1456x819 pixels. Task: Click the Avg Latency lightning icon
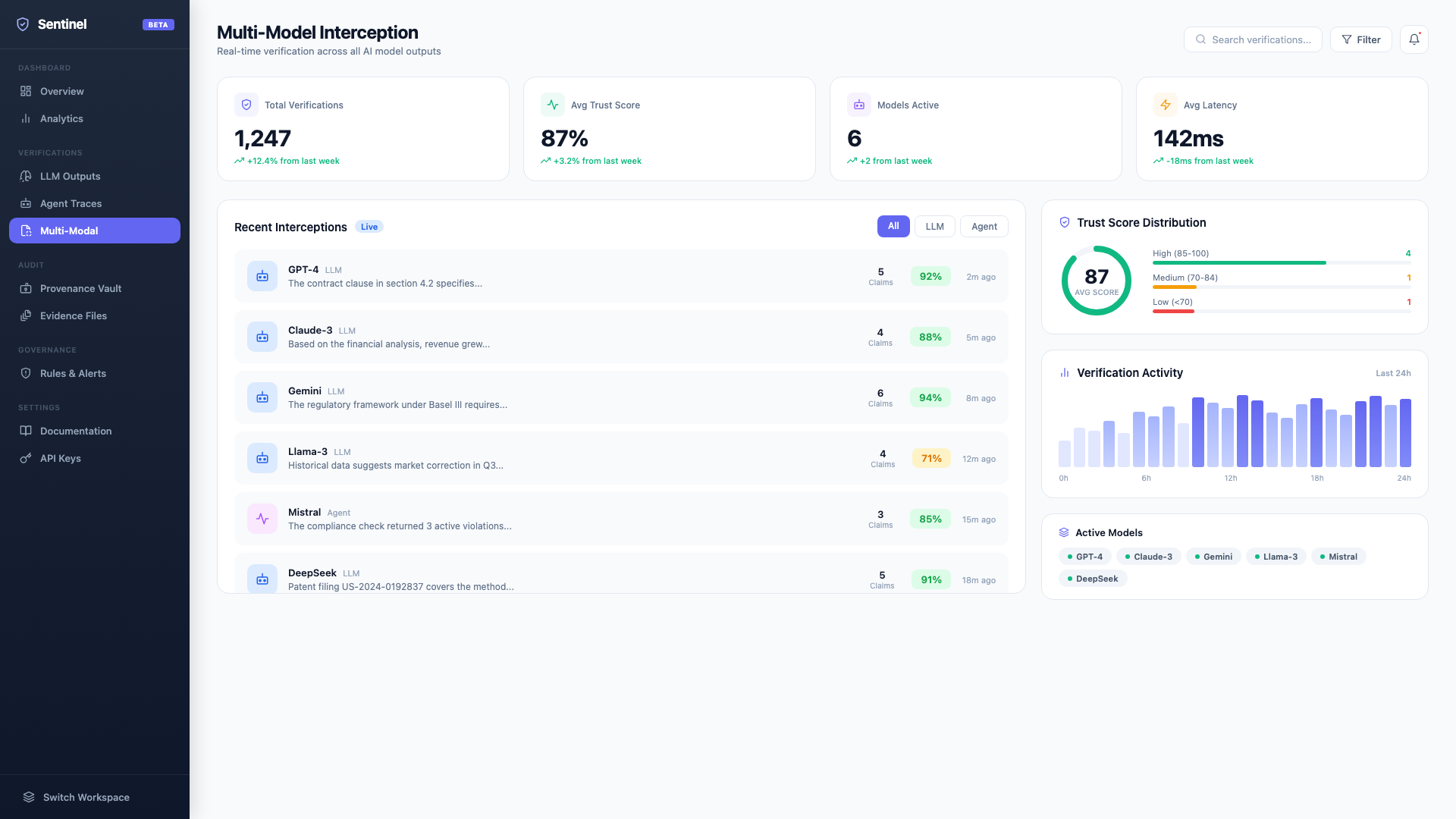pos(1166,105)
